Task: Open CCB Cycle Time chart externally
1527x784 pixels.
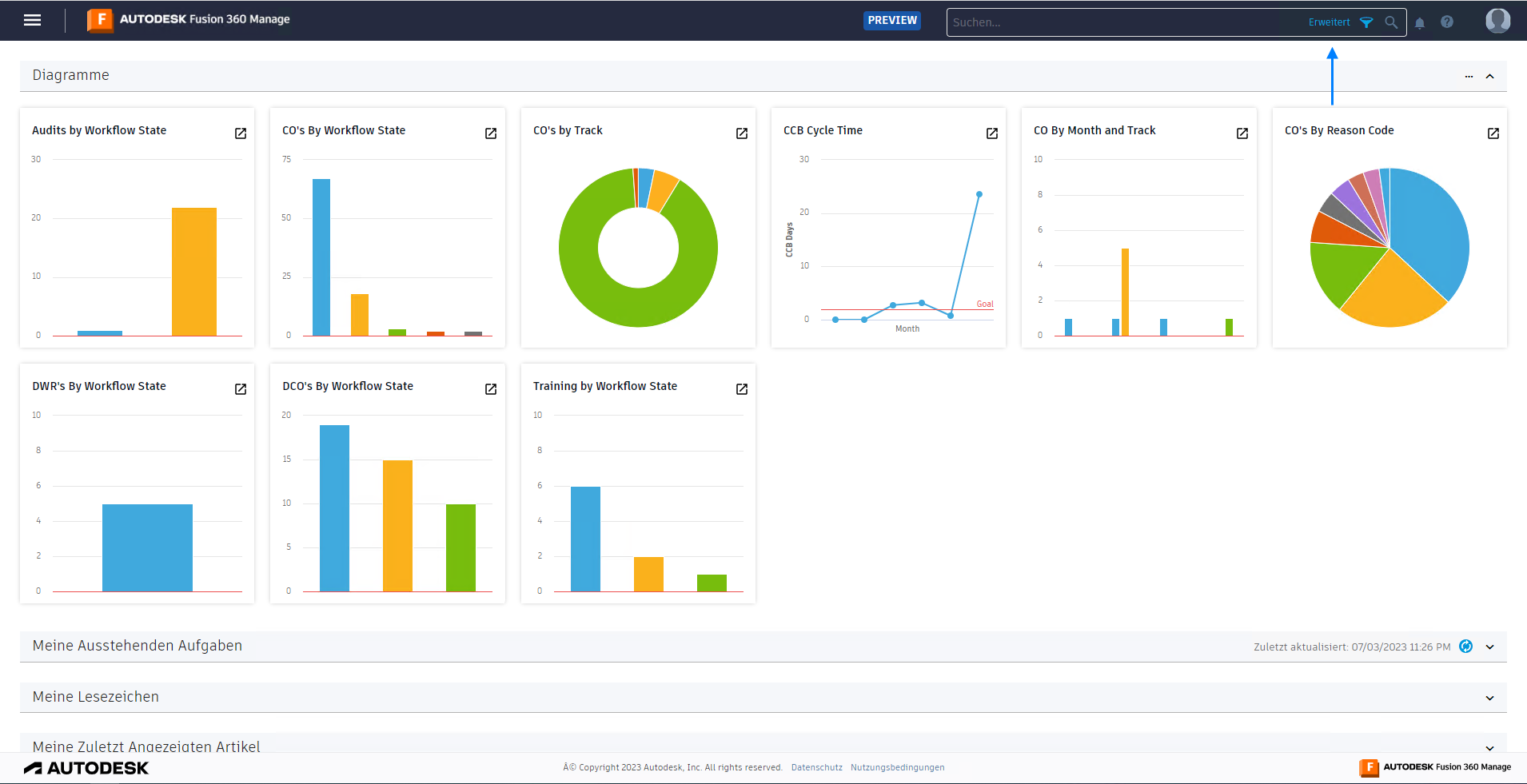Action: pyautogui.click(x=992, y=133)
